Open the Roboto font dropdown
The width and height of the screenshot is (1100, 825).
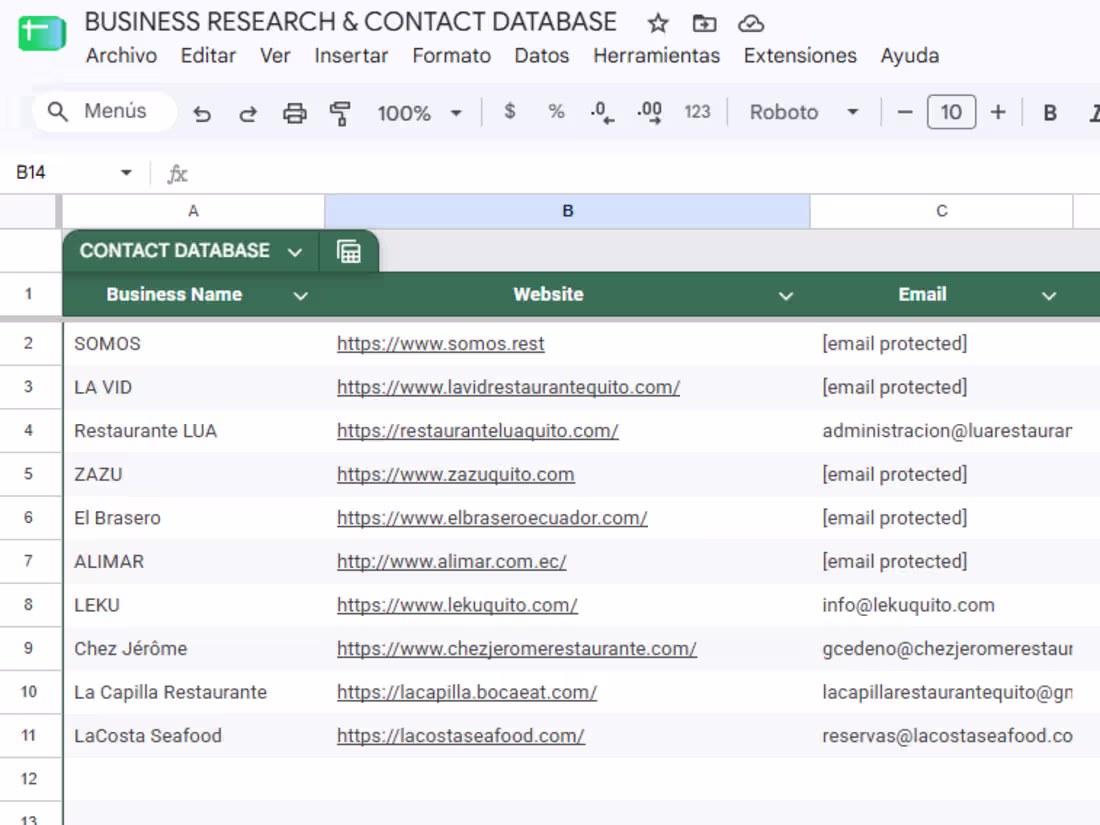(803, 112)
